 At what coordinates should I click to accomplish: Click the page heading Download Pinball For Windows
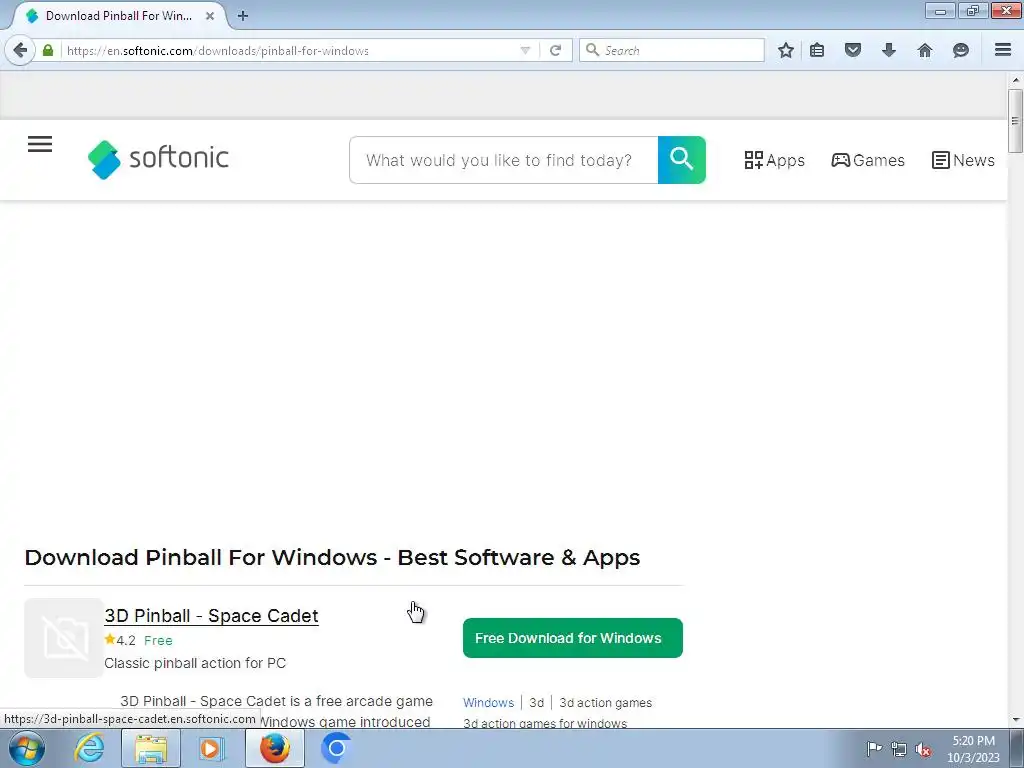pos(332,558)
